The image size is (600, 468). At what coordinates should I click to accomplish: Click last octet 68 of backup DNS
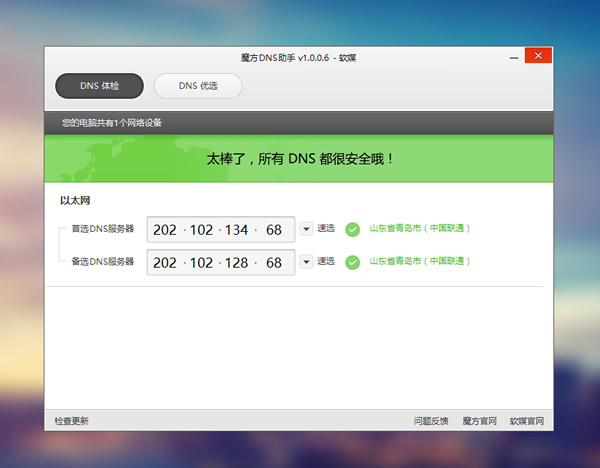pos(273,263)
